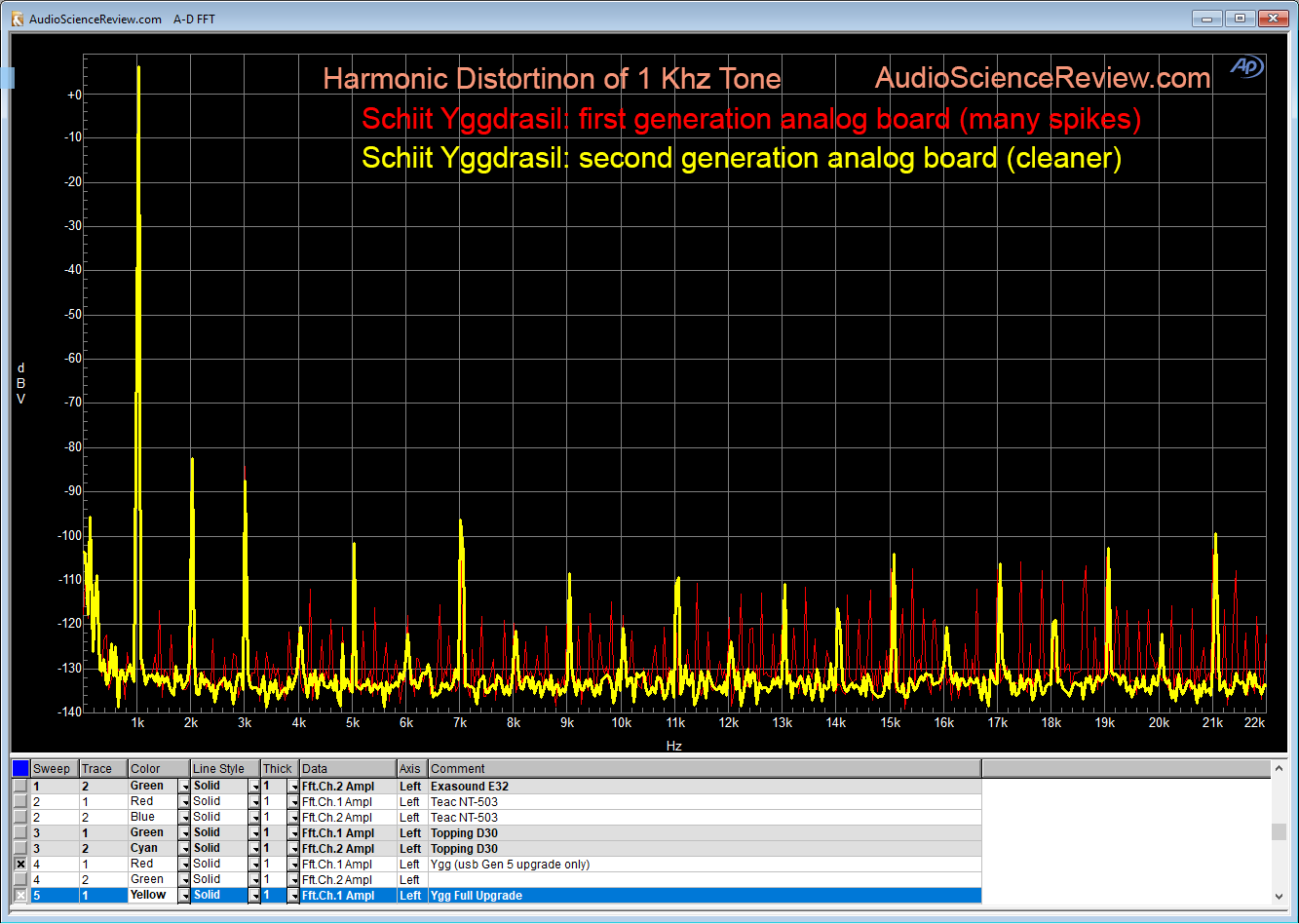This screenshot has width=1299, height=924.
Task: Click the yellow second generation analog board label
Action: [742, 157]
